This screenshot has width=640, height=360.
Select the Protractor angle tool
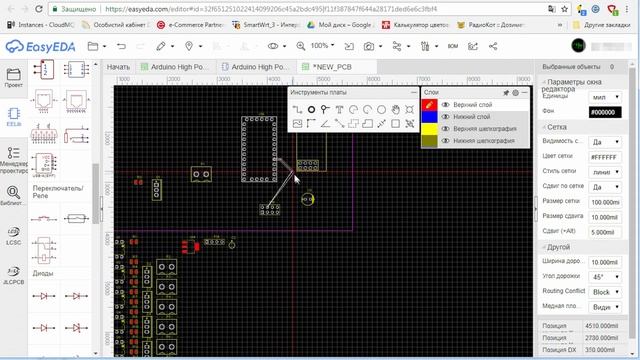(325, 123)
